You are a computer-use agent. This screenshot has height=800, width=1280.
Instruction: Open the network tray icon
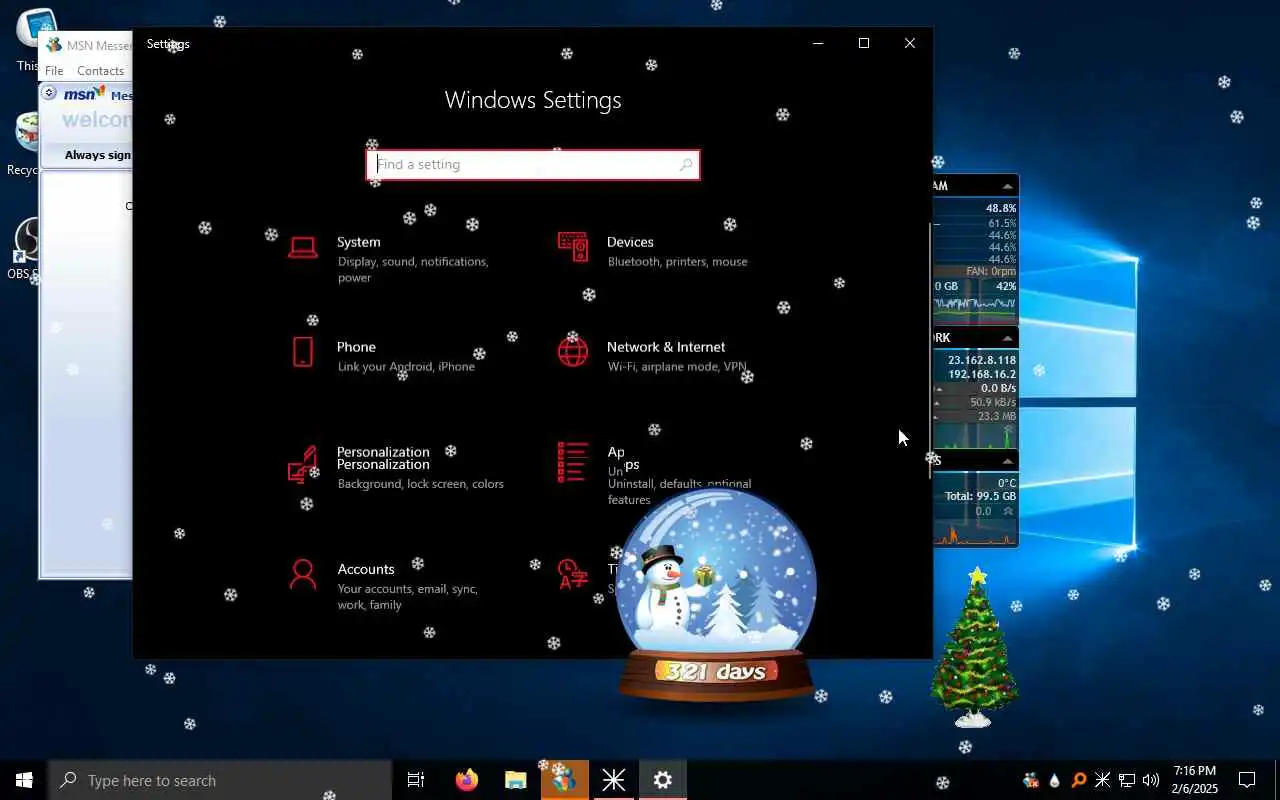coord(1126,780)
